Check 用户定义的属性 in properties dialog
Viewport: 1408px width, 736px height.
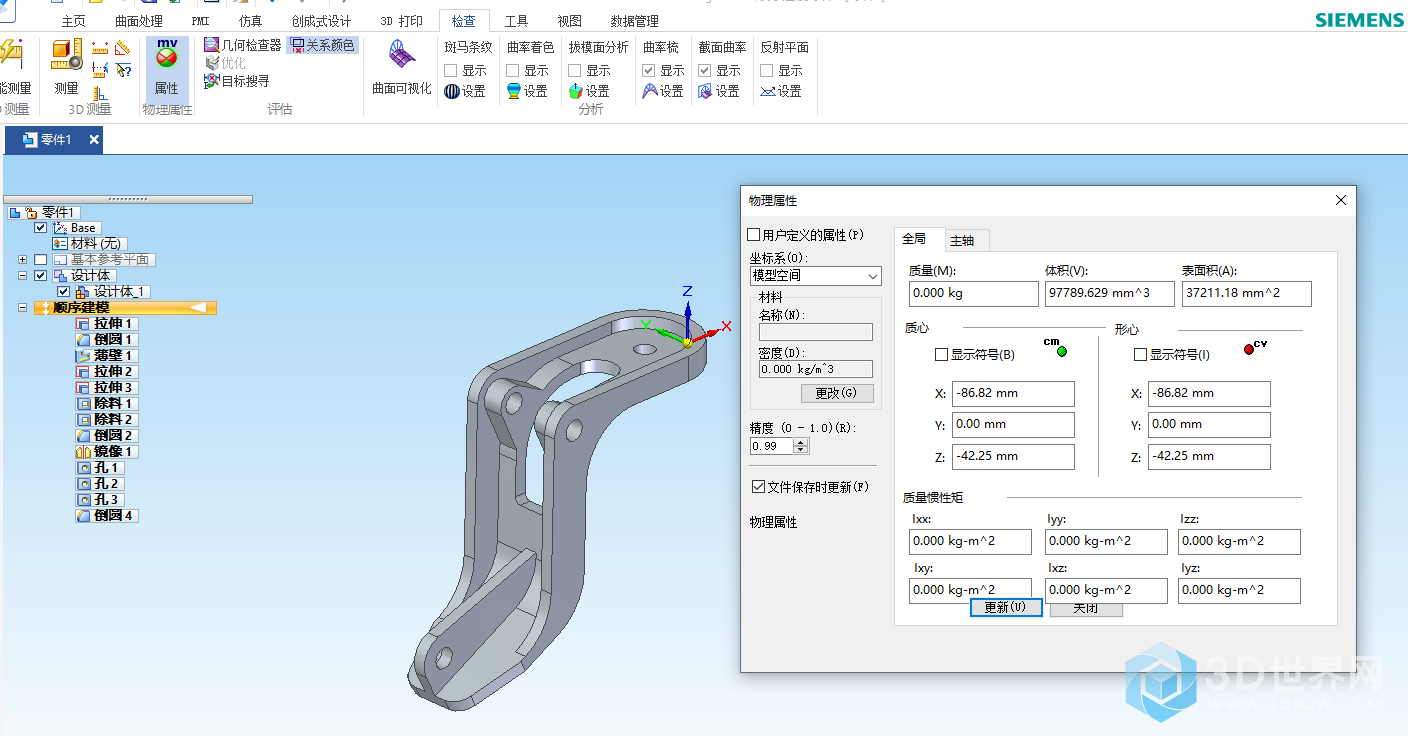pos(754,235)
